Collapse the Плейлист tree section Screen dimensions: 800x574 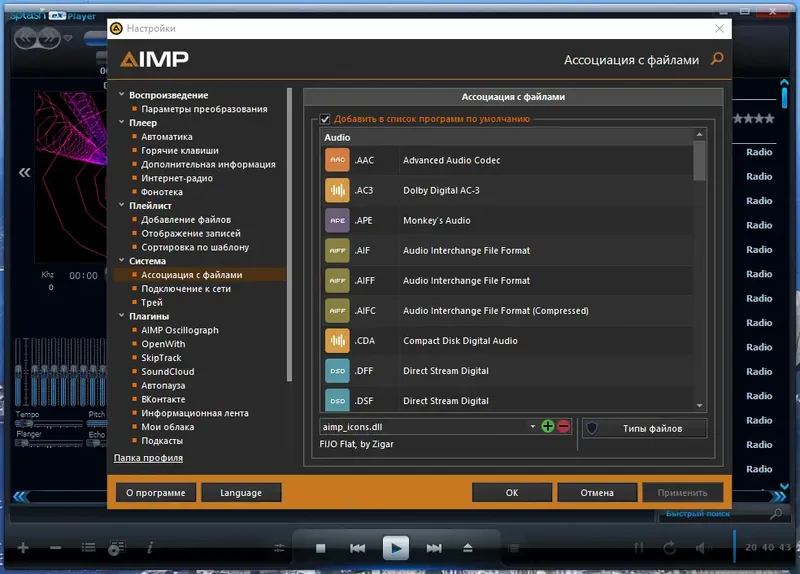pos(121,205)
